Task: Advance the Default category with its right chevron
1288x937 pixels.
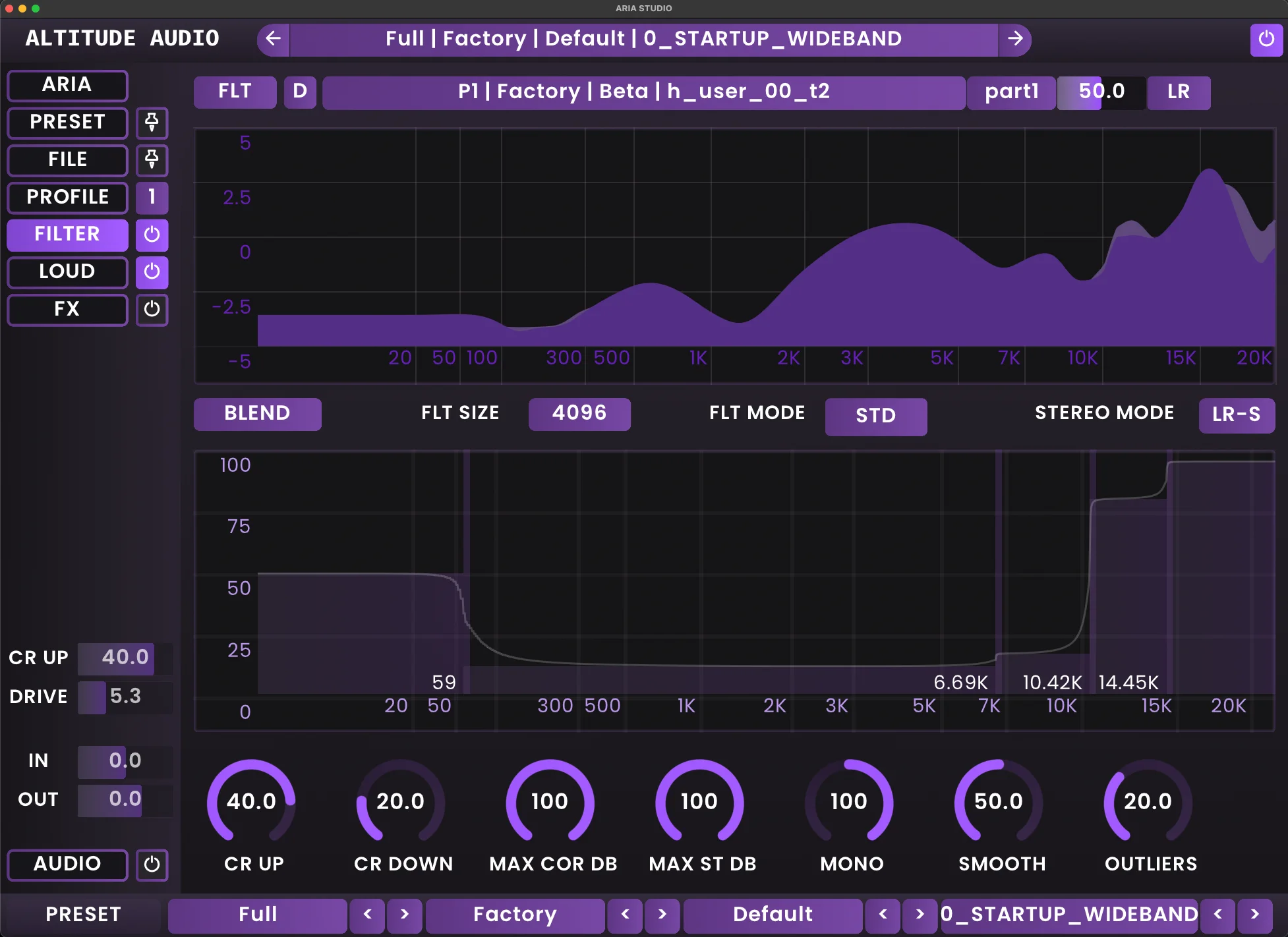Action: tap(919, 915)
